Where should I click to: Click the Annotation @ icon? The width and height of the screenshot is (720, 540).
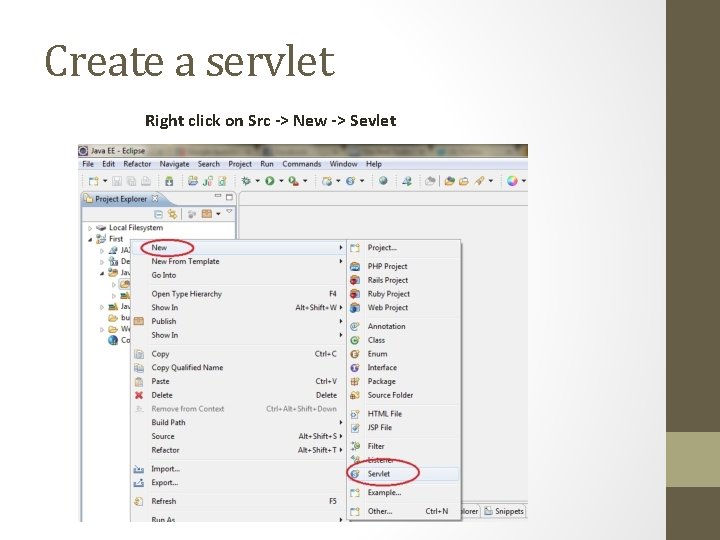pos(354,326)
